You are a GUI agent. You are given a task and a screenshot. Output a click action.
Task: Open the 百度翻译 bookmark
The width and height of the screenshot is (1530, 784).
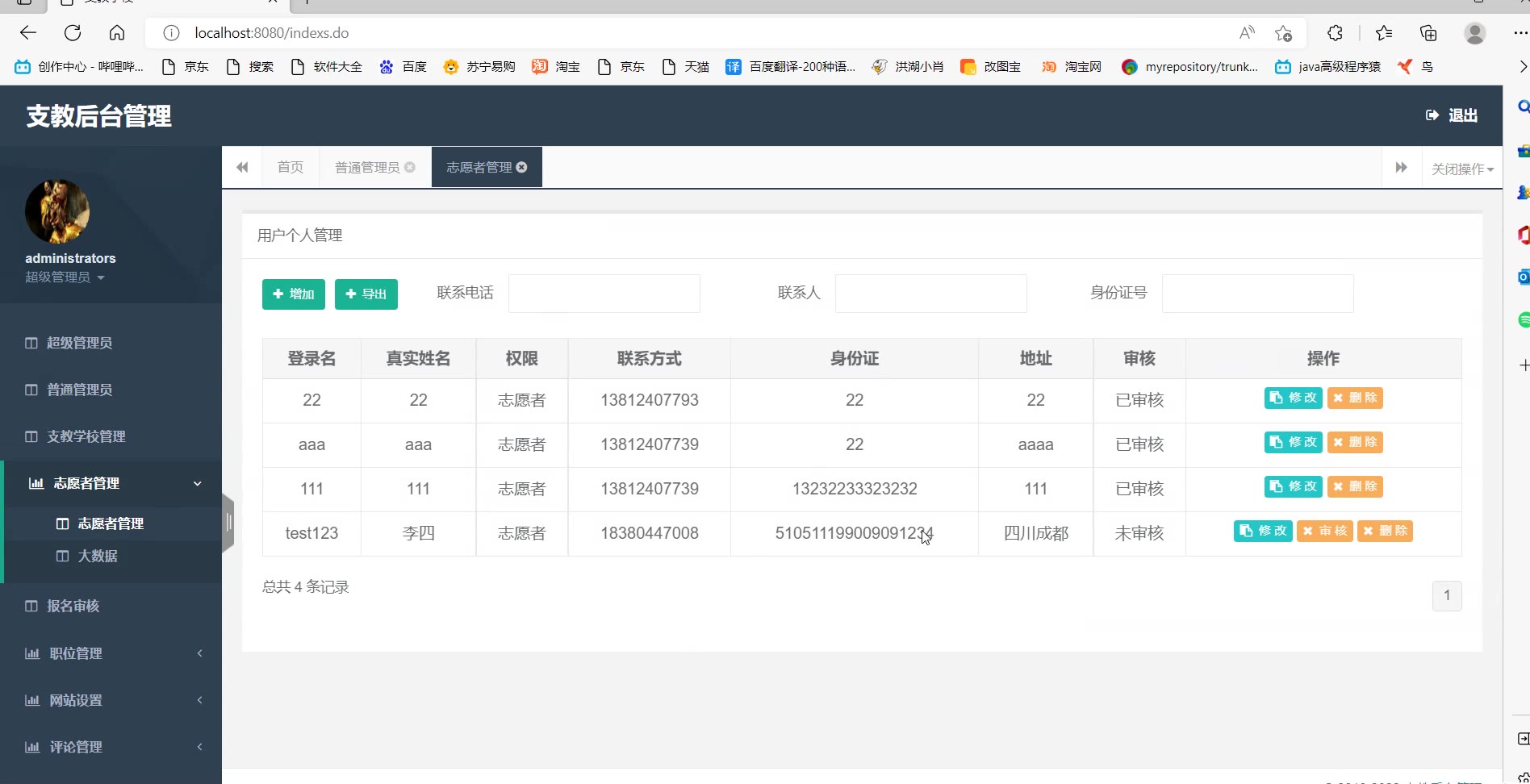790,67
